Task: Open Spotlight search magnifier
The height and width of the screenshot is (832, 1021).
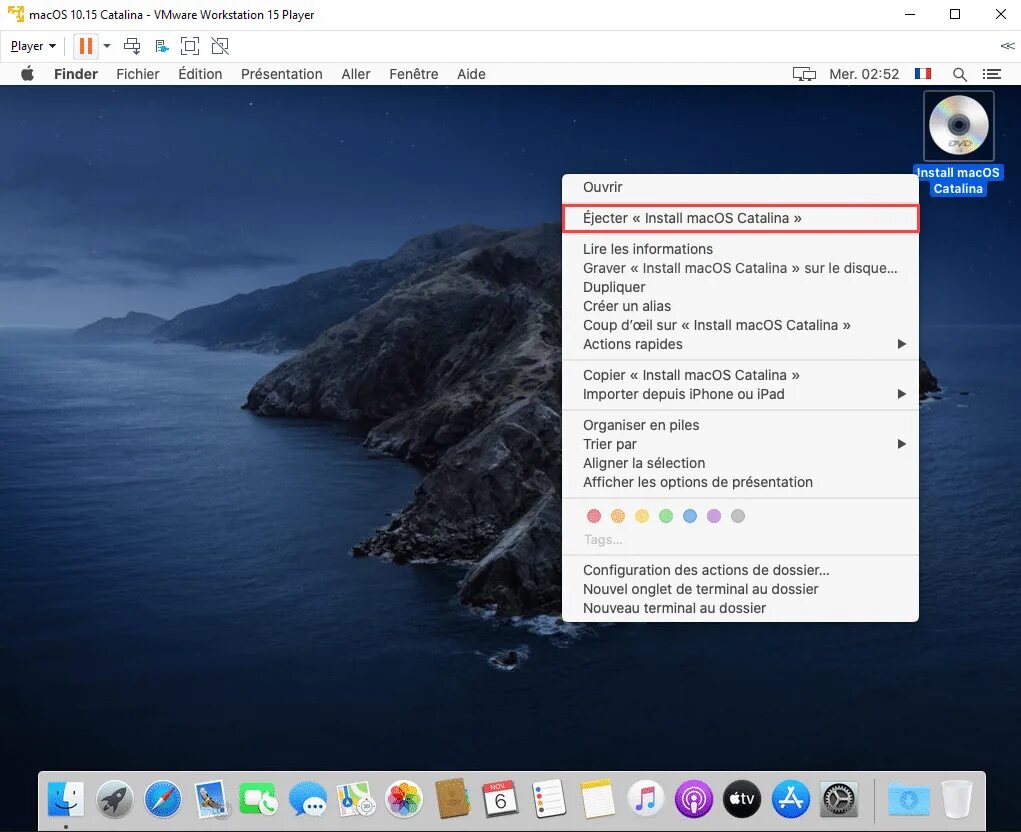Action: (x=959, y=74)
